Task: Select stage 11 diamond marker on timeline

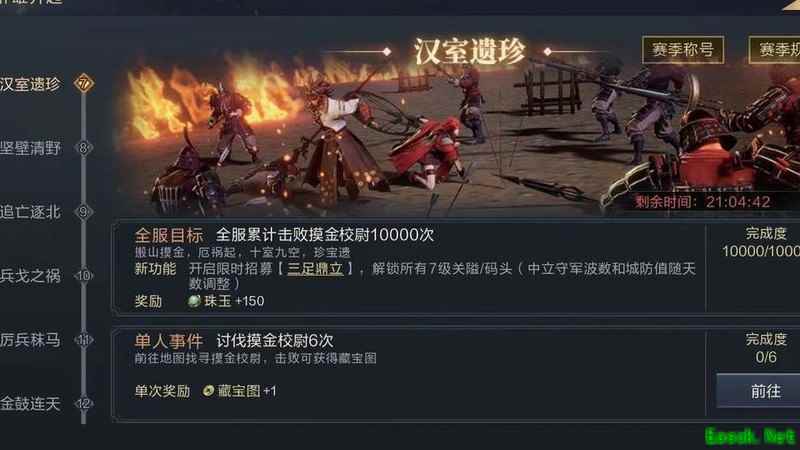Action: click(84, 340)
